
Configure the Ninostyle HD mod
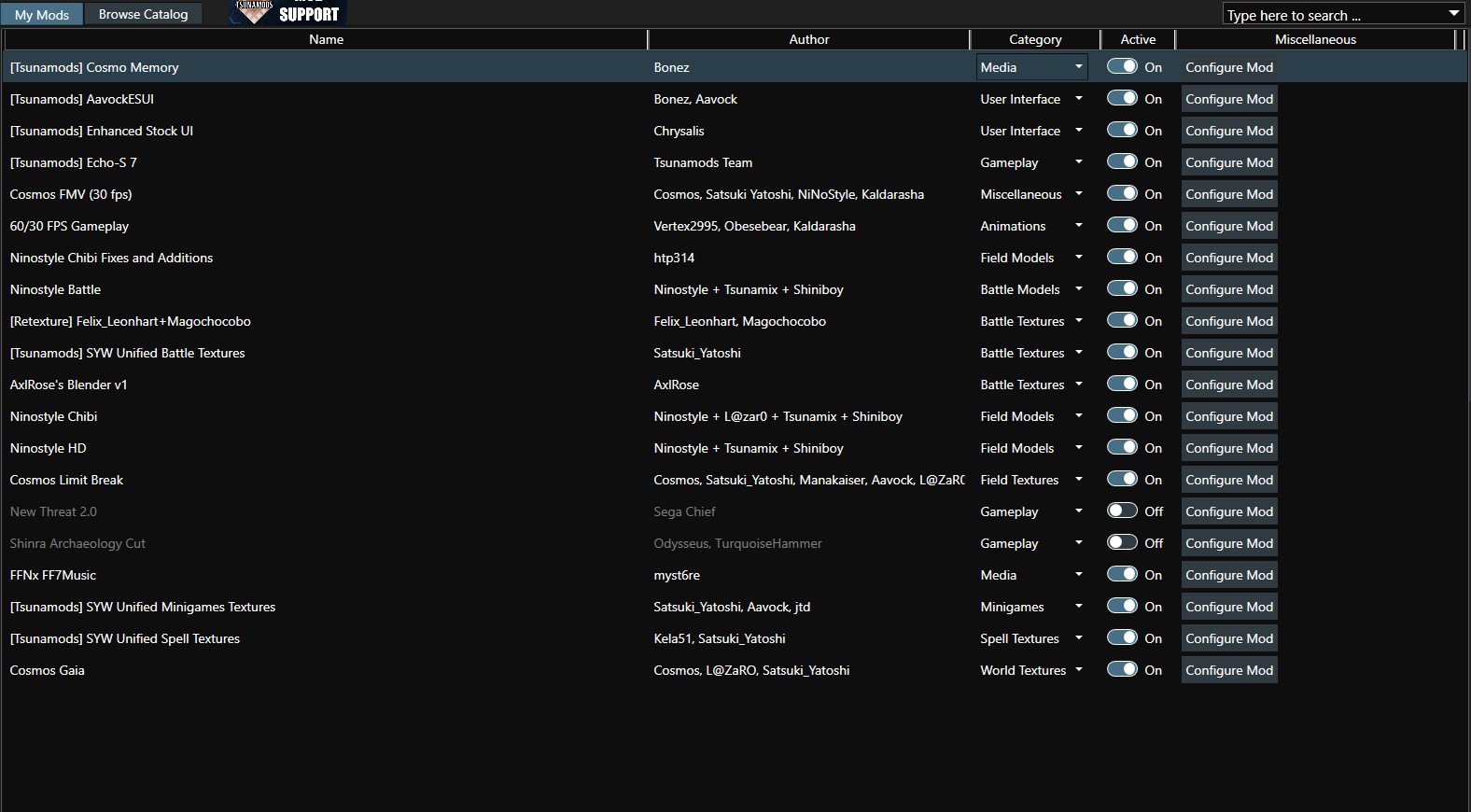[x=1229, y=448]
